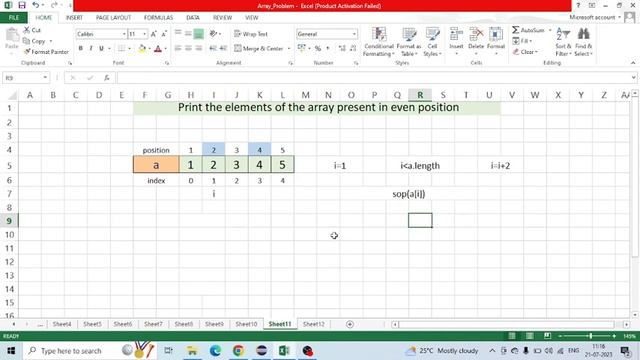
Task: Align cell text to the left
Action: [x=178, y=49]
